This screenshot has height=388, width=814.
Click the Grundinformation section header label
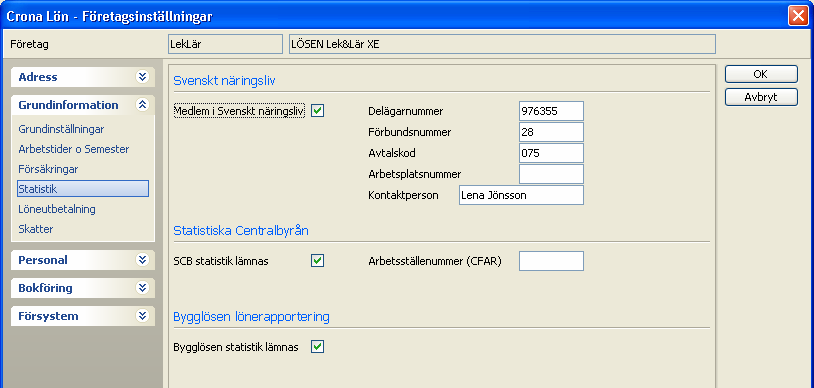[69, 105]
